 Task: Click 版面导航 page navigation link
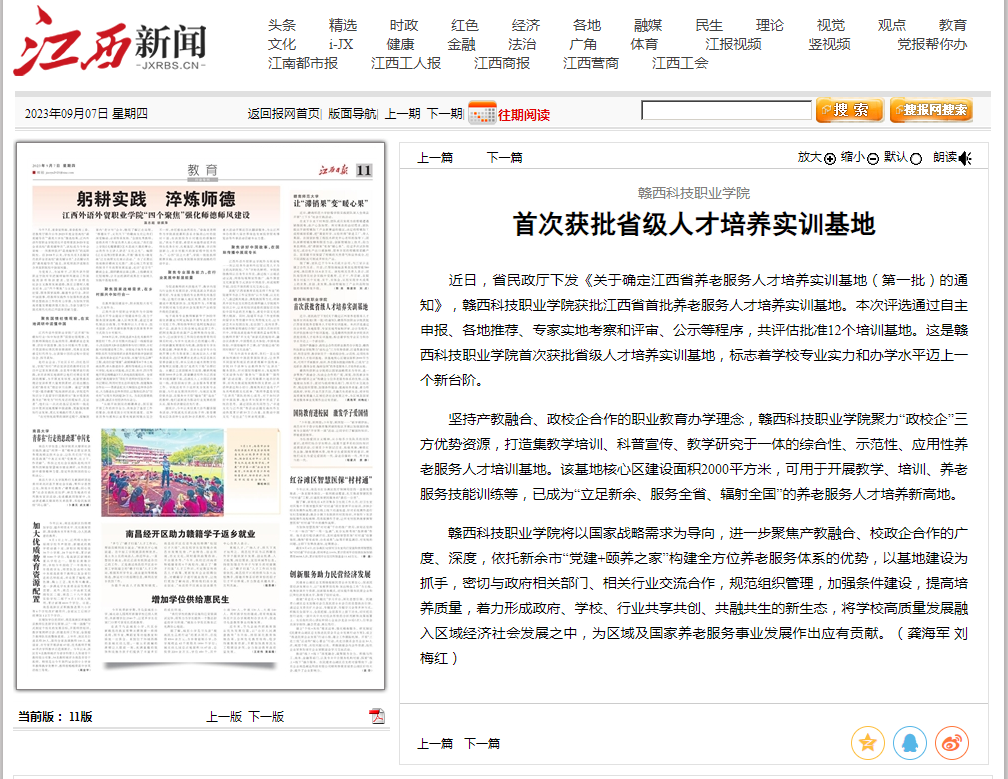(352, 114)
